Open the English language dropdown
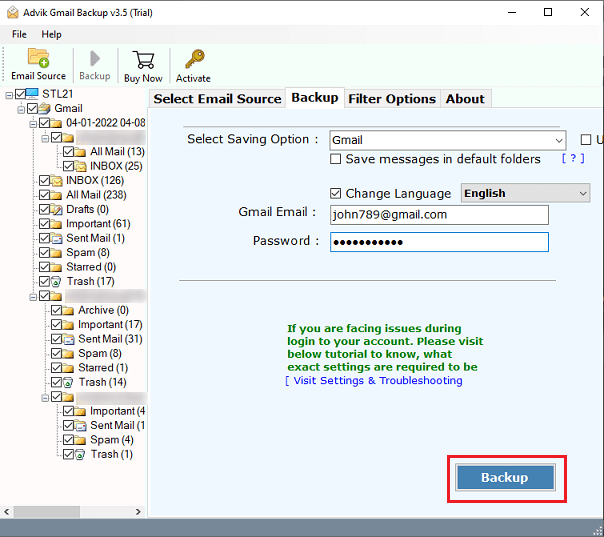604x537 pixels. [x=525, y=193]
